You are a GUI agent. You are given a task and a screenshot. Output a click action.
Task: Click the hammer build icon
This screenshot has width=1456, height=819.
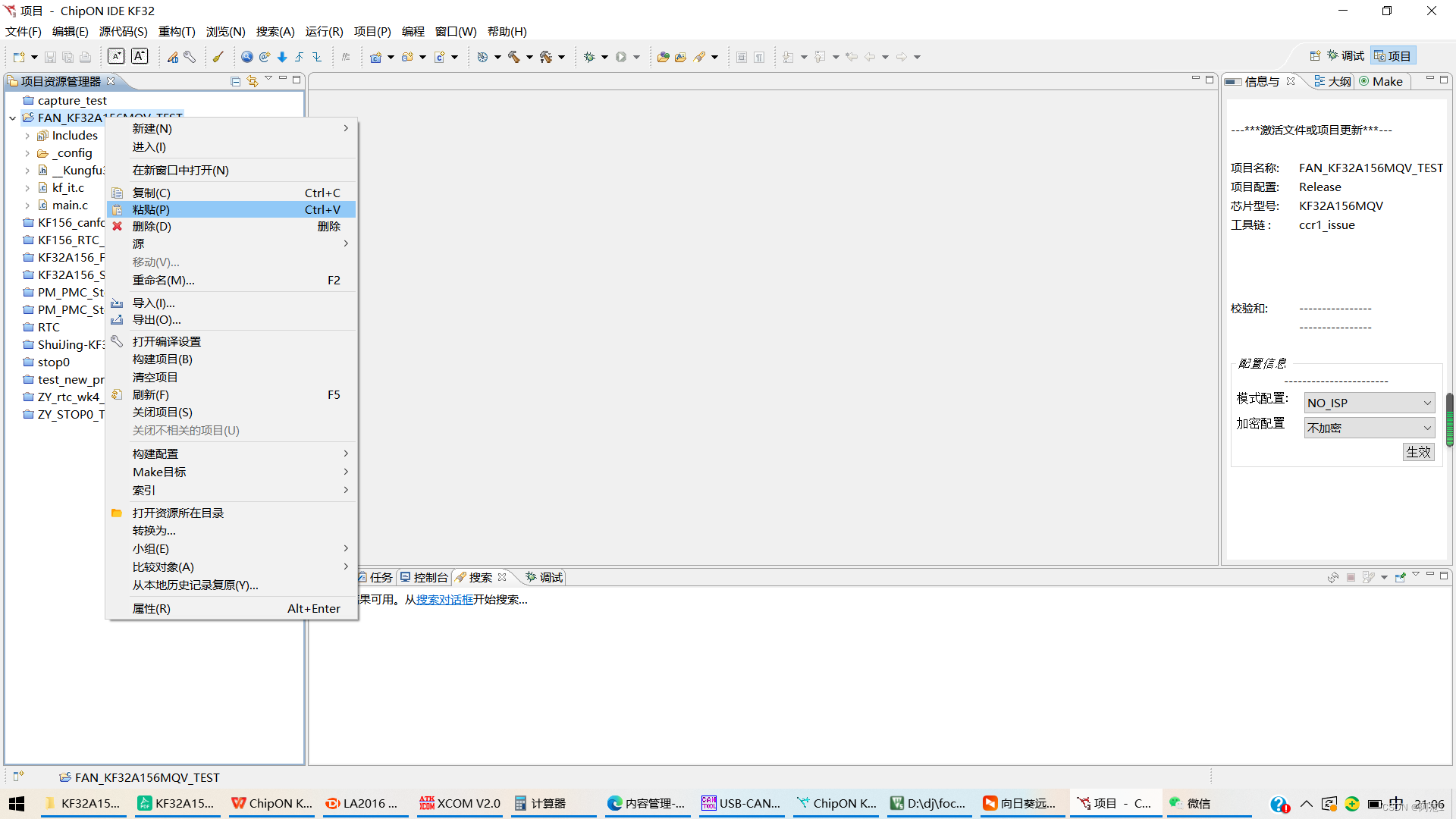513,57
